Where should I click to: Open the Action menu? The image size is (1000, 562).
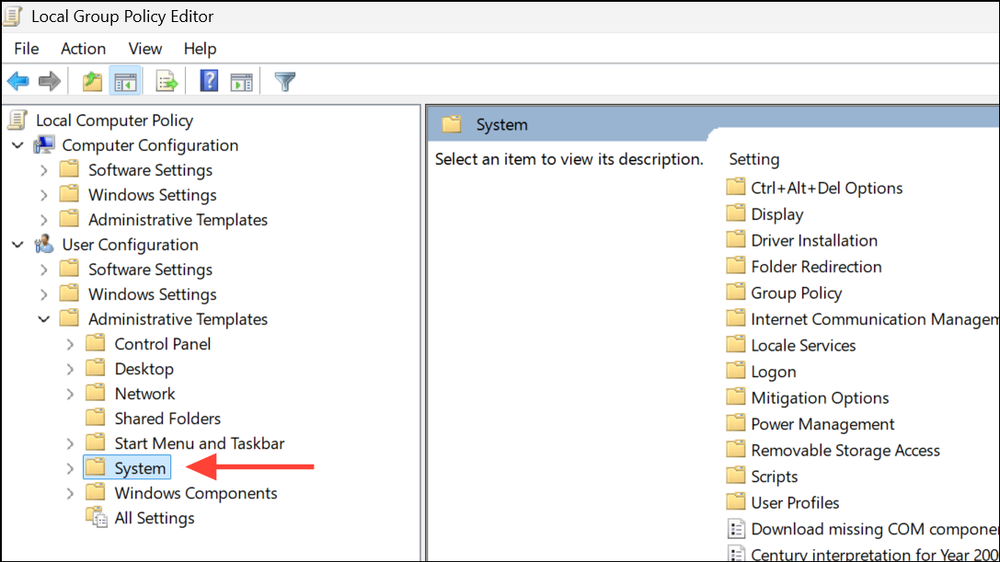[x=83, y=48]
